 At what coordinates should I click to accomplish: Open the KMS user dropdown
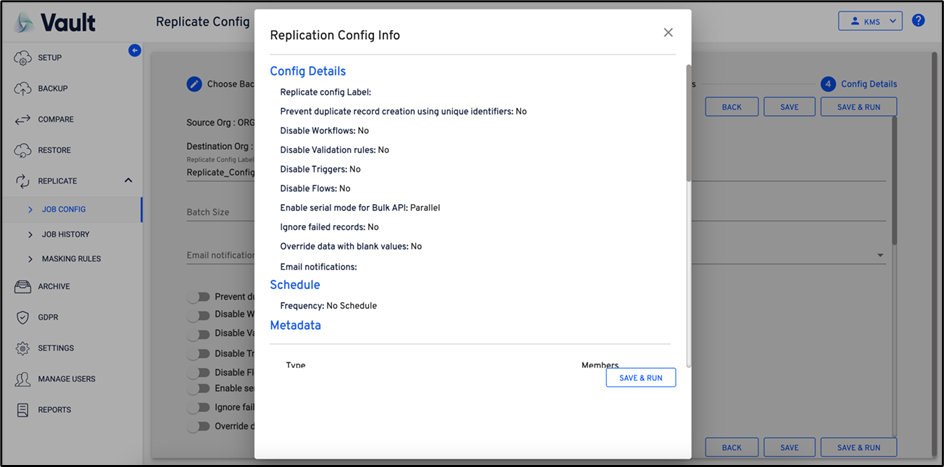click(870, 20)
